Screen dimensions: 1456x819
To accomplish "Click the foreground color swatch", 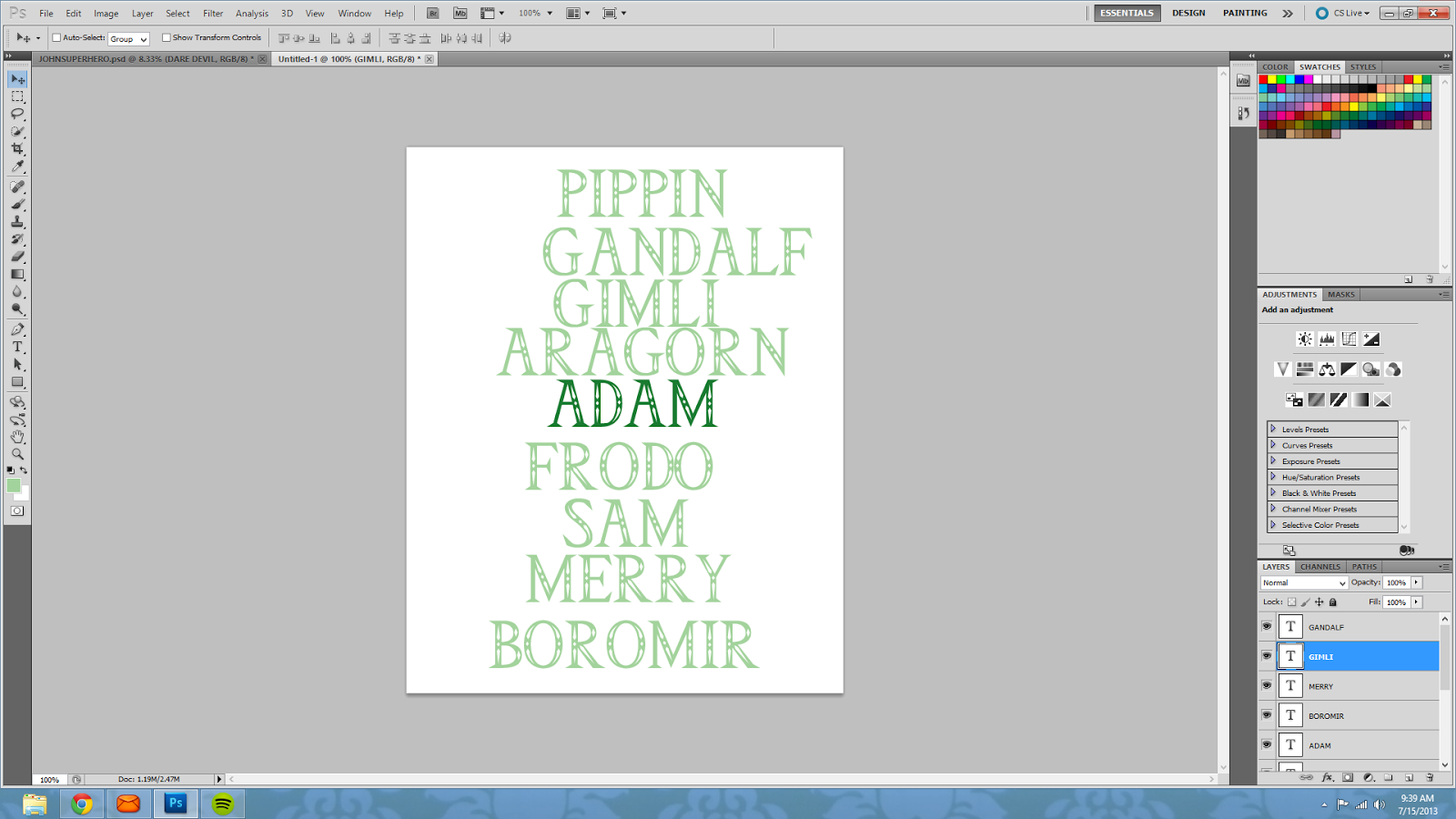I will point(14,486).
